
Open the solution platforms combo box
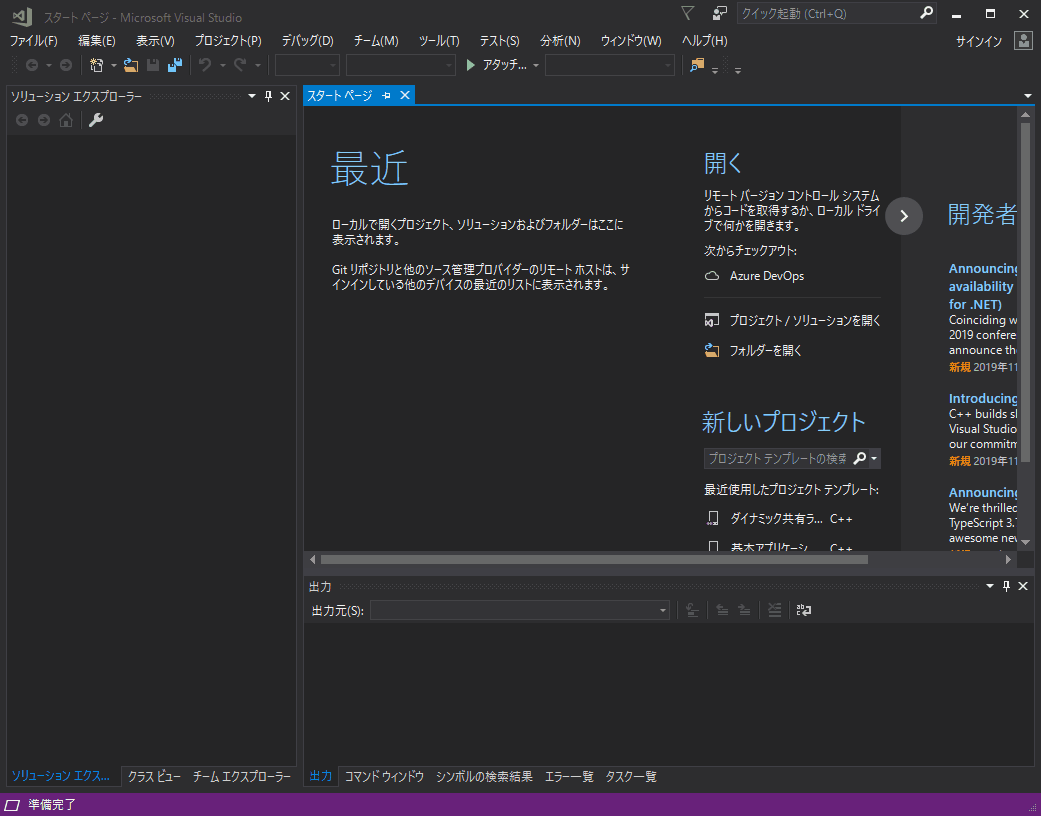pyautogui.click(x=400, y=65)
